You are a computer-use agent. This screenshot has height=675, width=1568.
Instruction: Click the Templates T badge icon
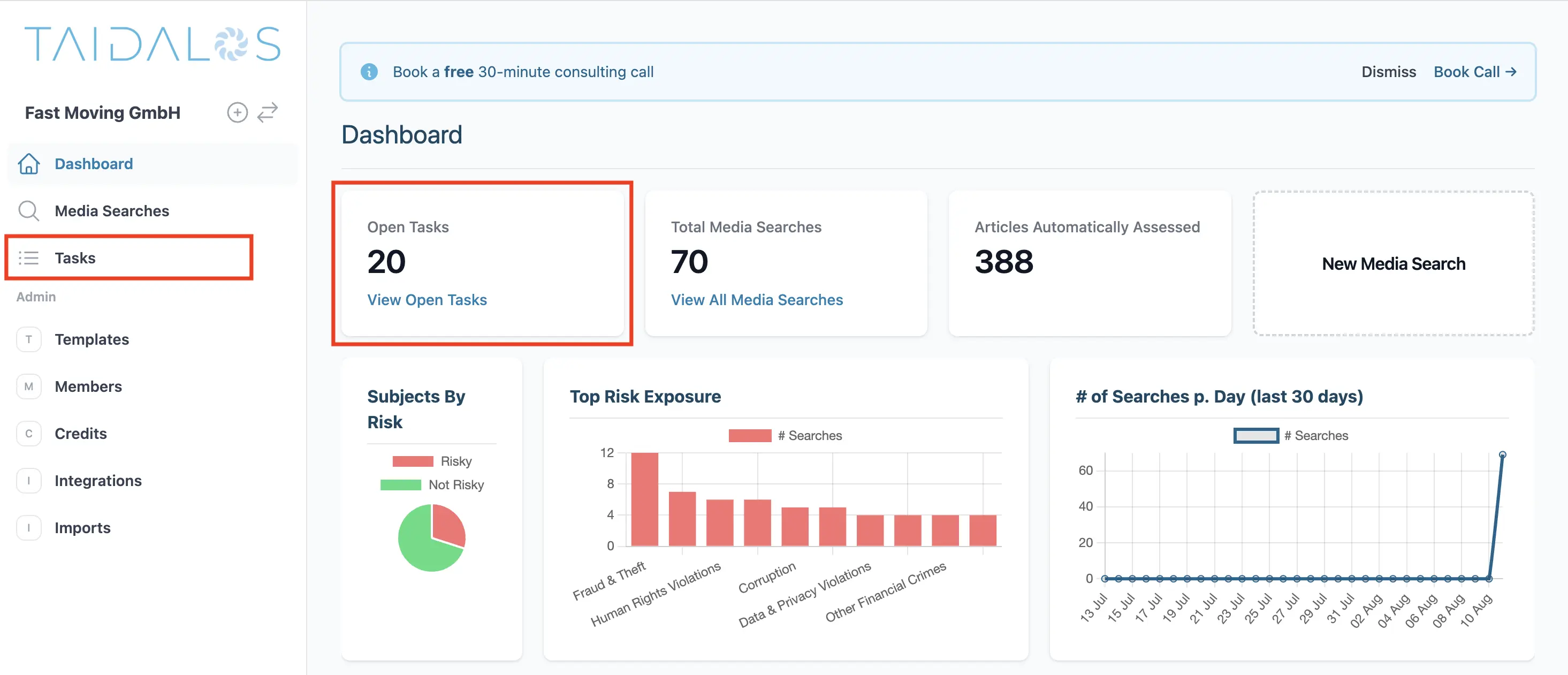pos(28,339)
